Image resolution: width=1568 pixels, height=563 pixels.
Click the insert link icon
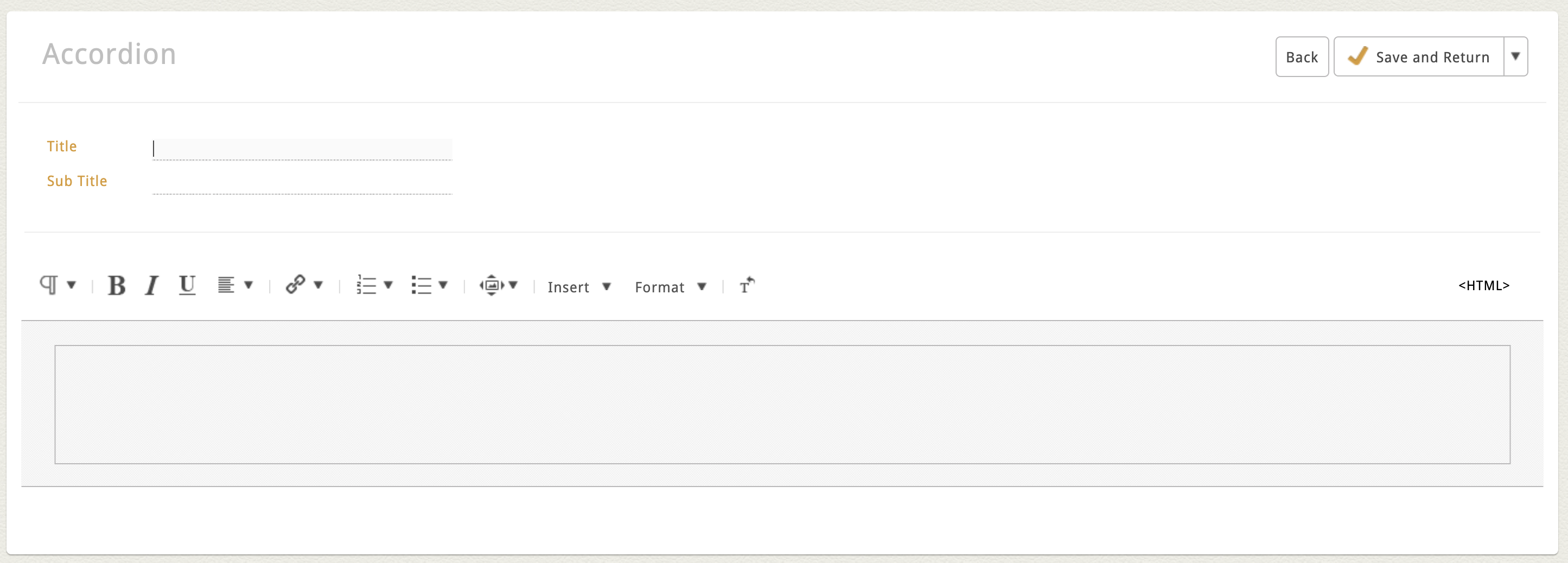(295, 284)
